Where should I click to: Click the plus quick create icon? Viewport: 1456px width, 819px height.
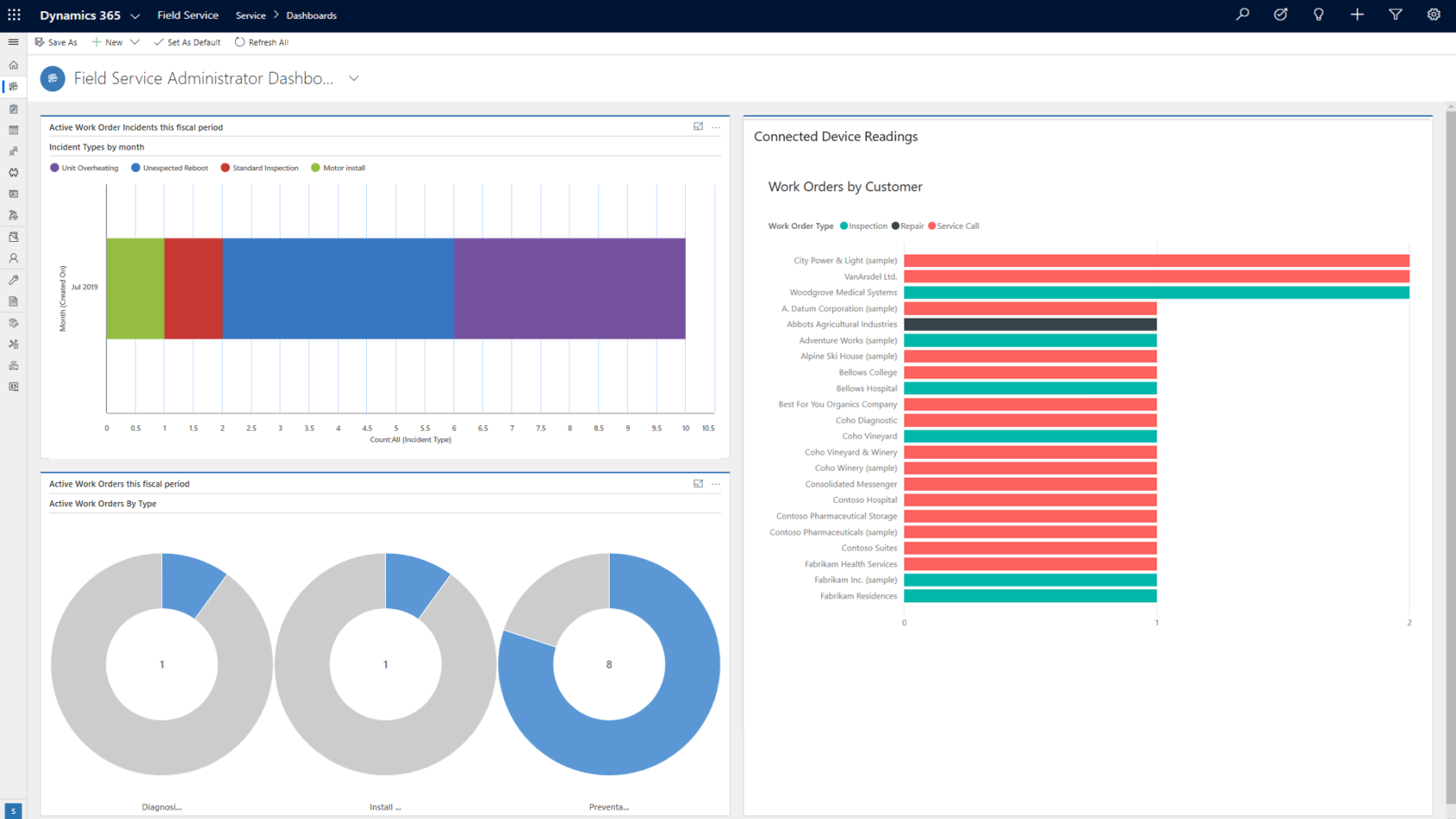pos(1357,15)
